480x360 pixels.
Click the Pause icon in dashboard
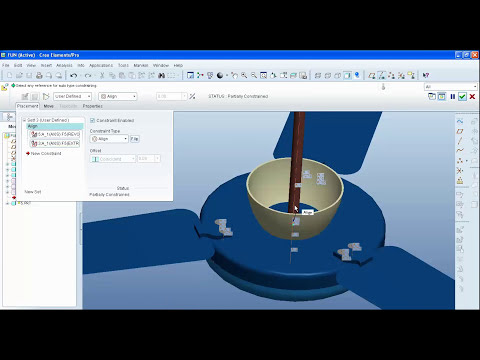[x=453, y=97]
